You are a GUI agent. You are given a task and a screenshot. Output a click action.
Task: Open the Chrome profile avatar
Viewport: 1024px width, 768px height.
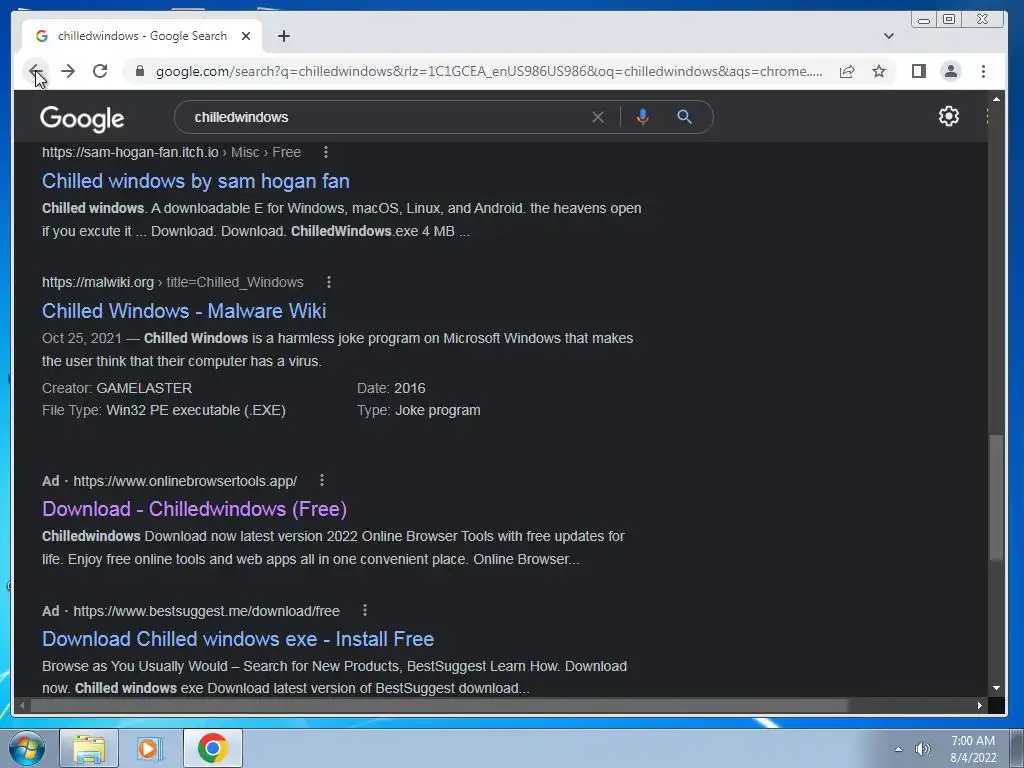point(951,71)
